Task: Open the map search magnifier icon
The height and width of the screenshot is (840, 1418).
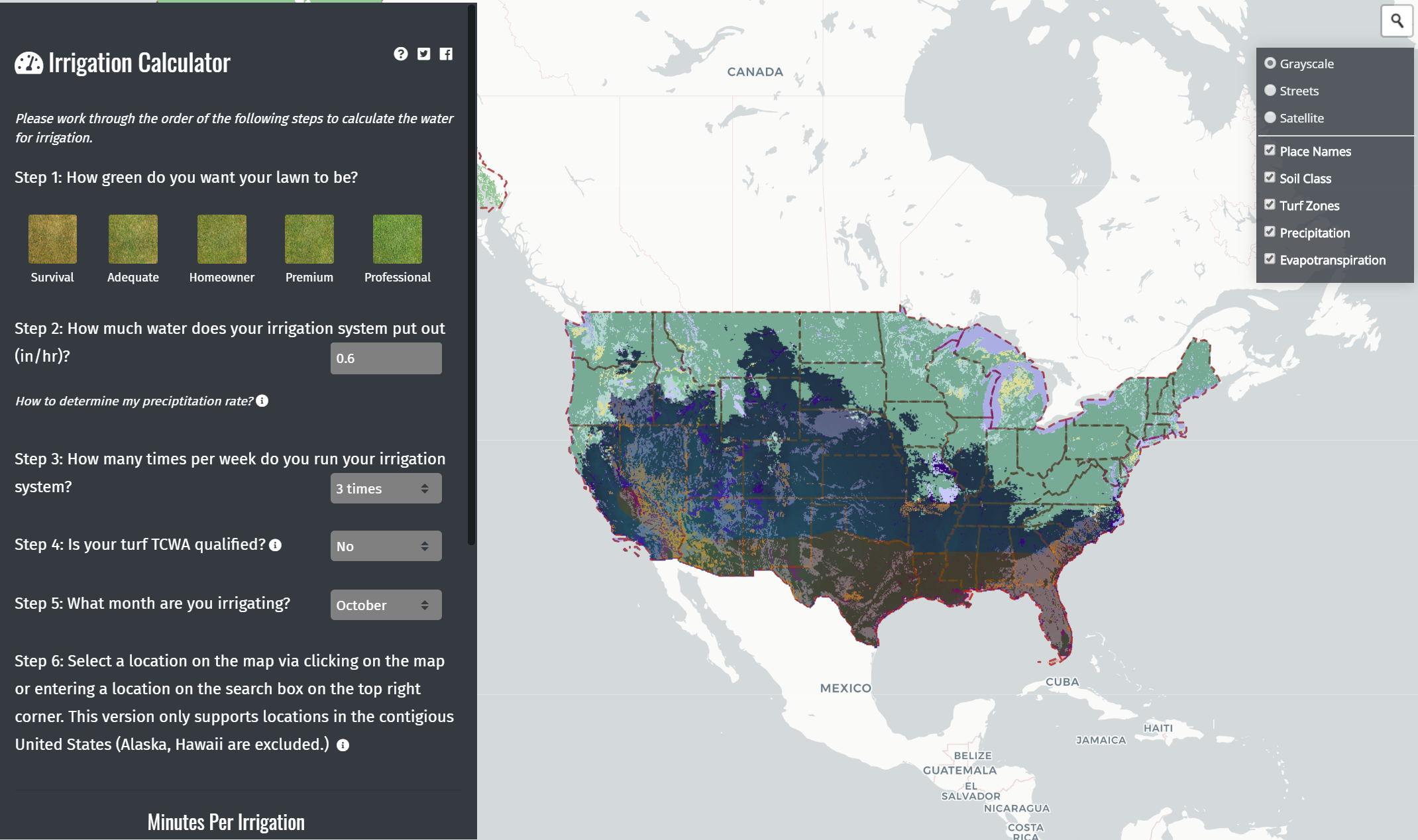Action: click(x=1396, y=21)
